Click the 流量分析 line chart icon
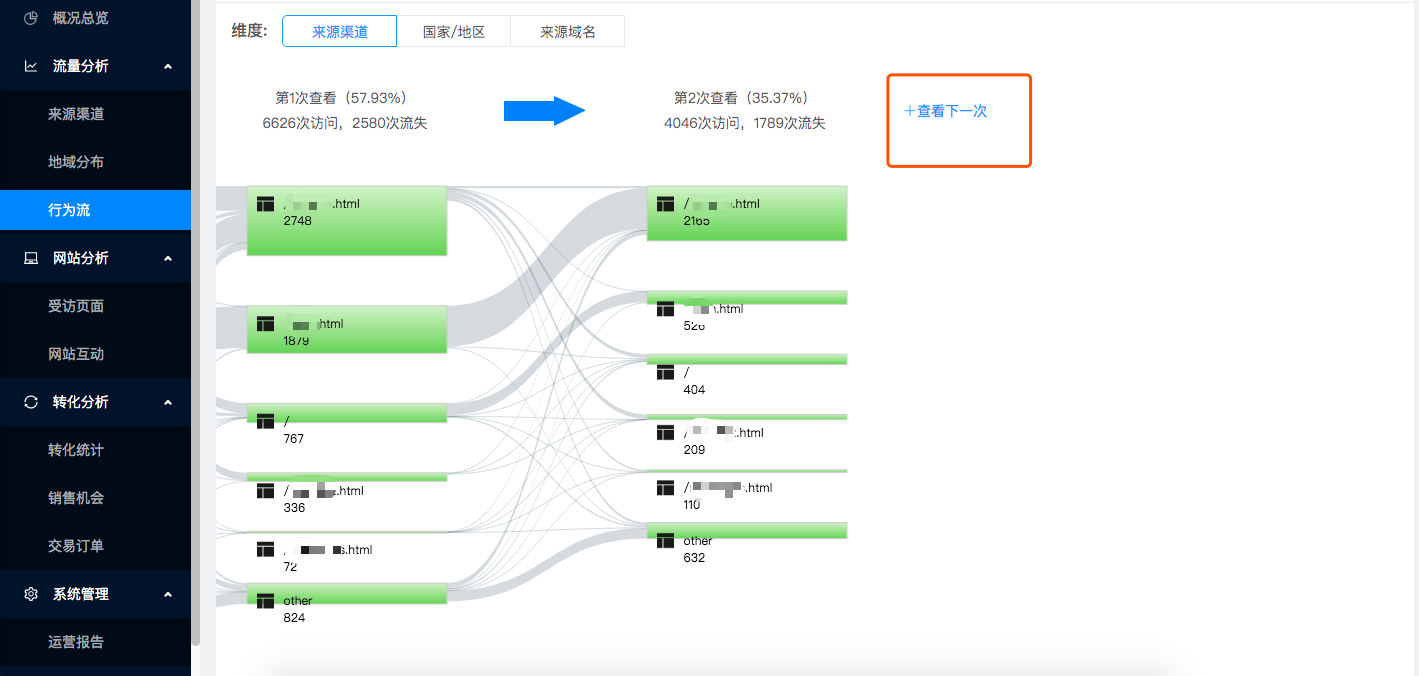 pyautogui.click(x=31, y=66)
